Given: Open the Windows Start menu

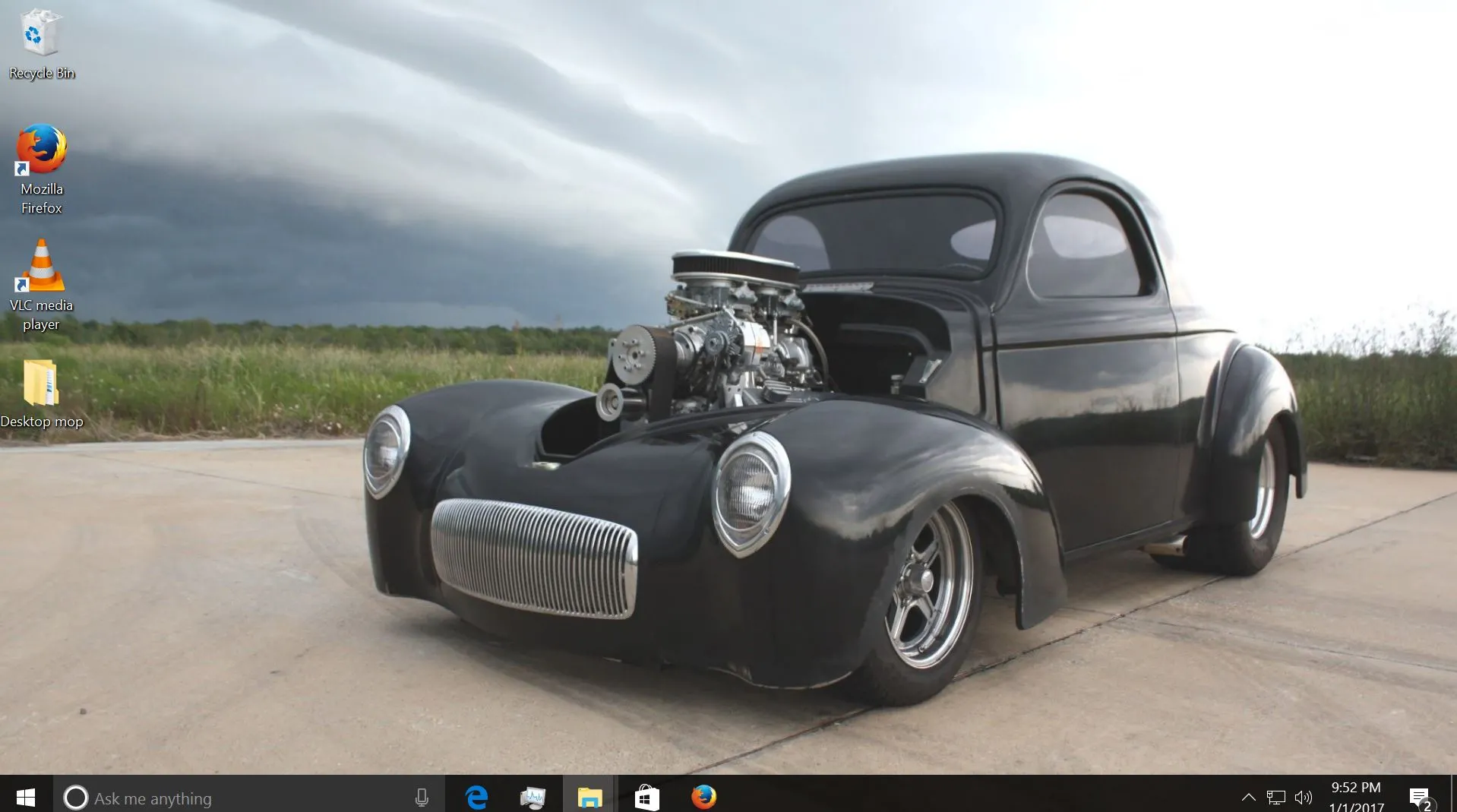Looking at the screenshot, I should 26,796.
